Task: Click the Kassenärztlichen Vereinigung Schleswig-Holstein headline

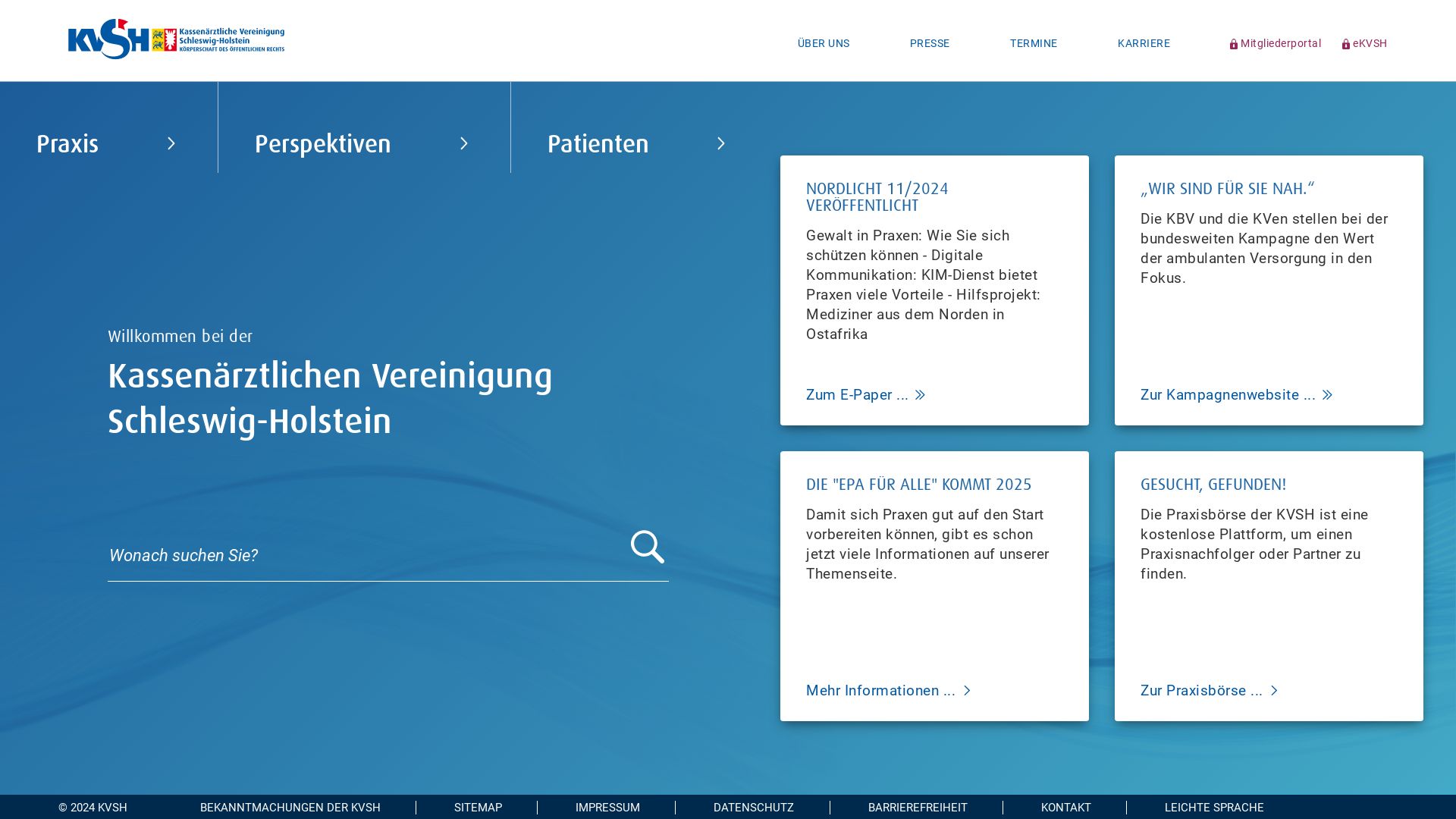Action: [x=330, y=399]
